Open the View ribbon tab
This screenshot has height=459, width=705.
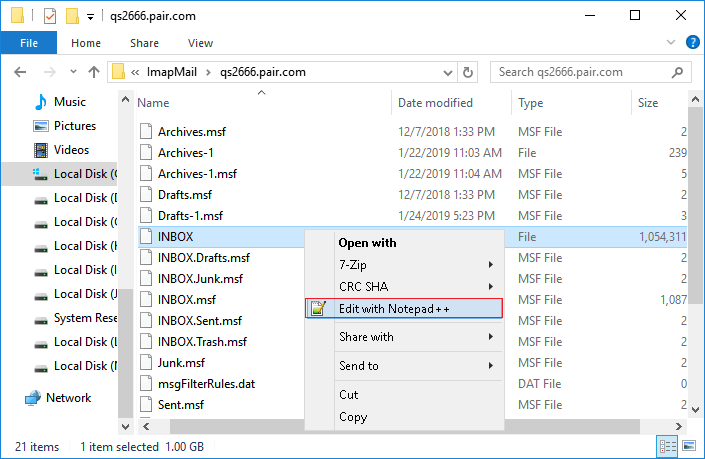200,43
